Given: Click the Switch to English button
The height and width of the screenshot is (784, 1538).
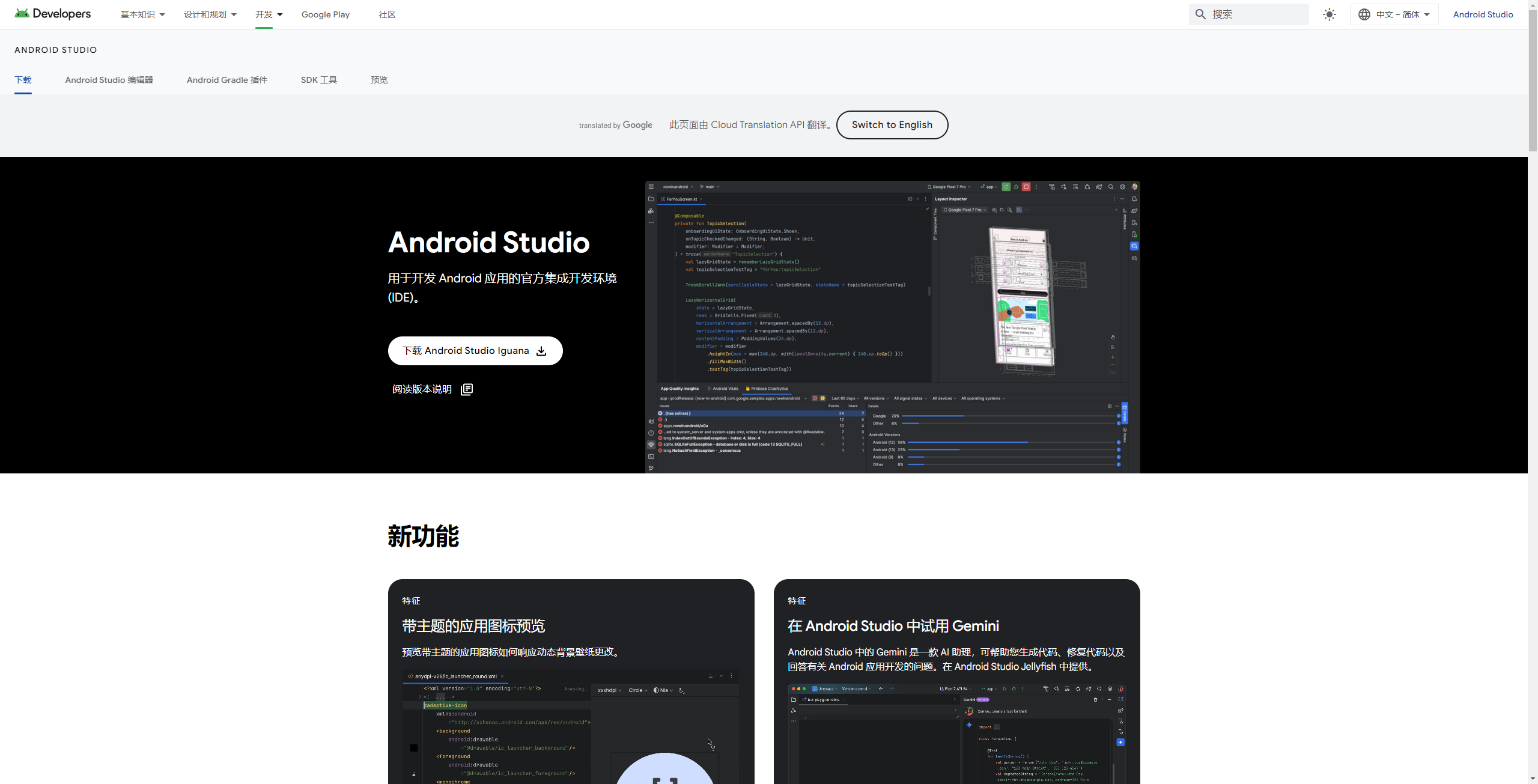Looking at the screenshot, I should pyautogui.click(x=892, y=125).
